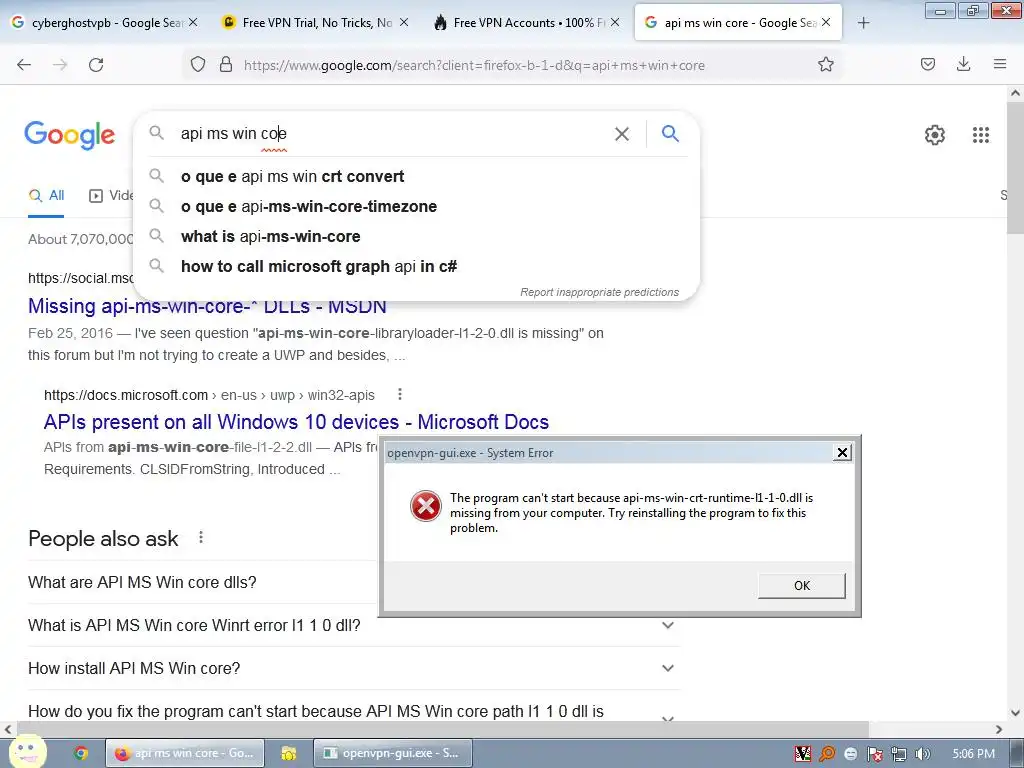This screenshot has width=1024, height=768.
Task: Select the Videos search tab
Action: 111,195
